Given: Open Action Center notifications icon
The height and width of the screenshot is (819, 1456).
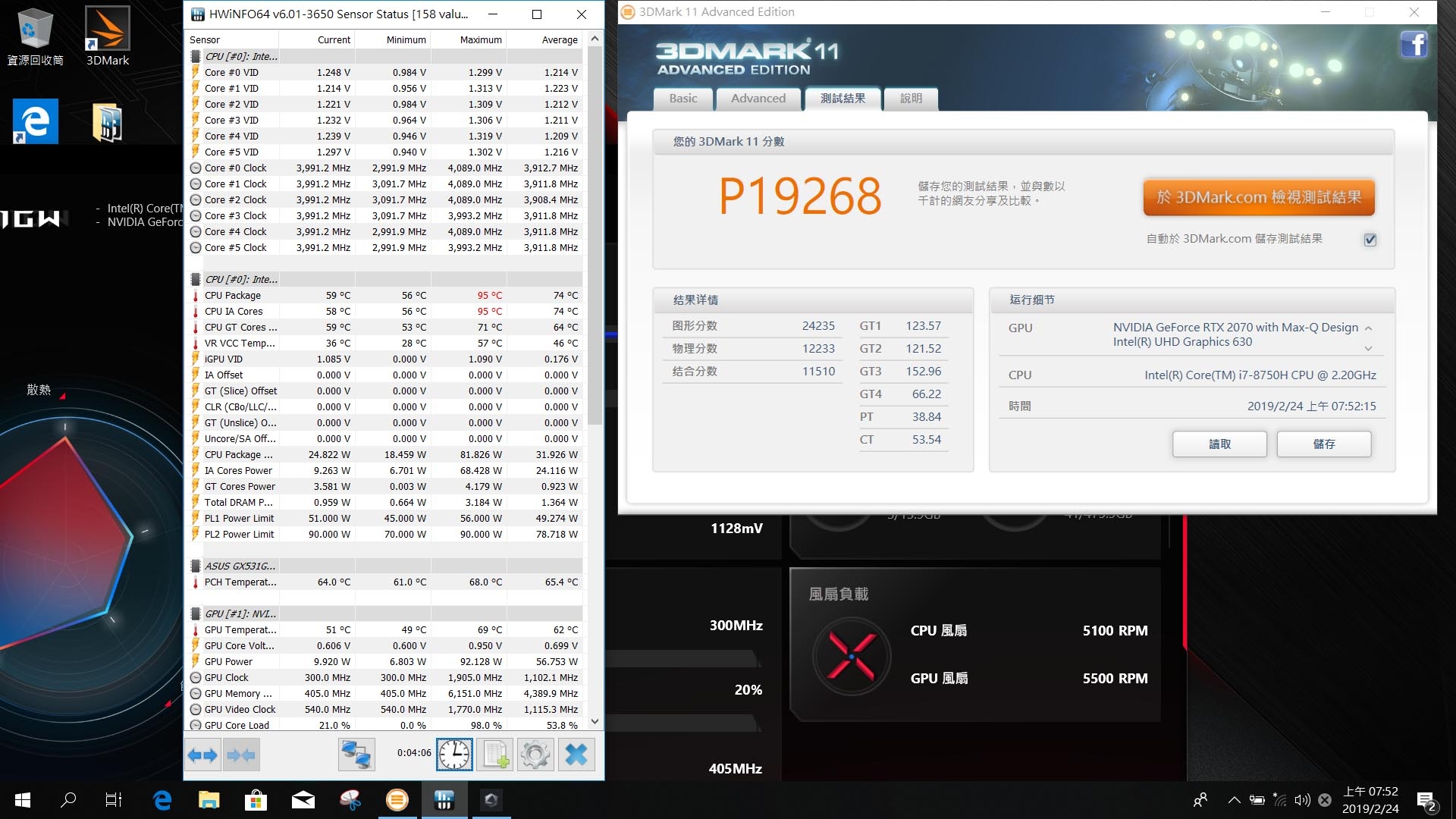Looking at the screenshot, I should tap(1426, 800).
